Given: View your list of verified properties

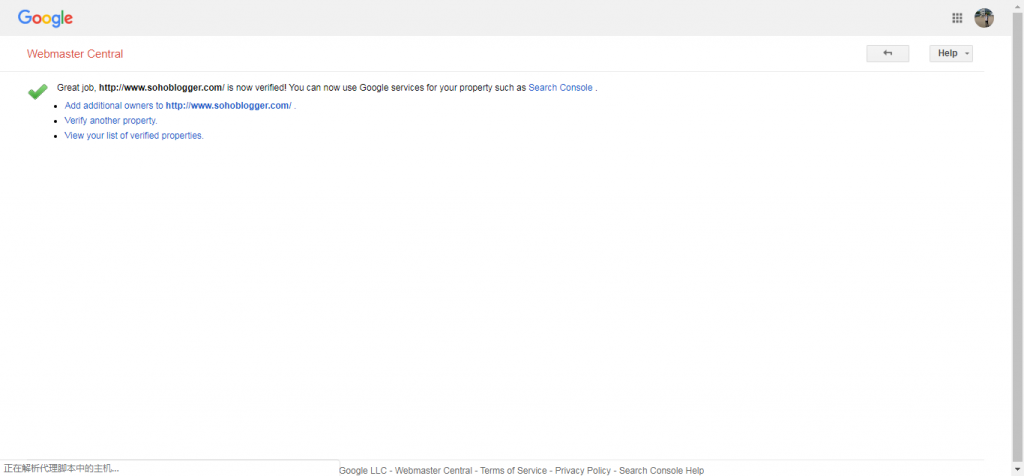Looking at the screenshot, I should tap(134, 135).
